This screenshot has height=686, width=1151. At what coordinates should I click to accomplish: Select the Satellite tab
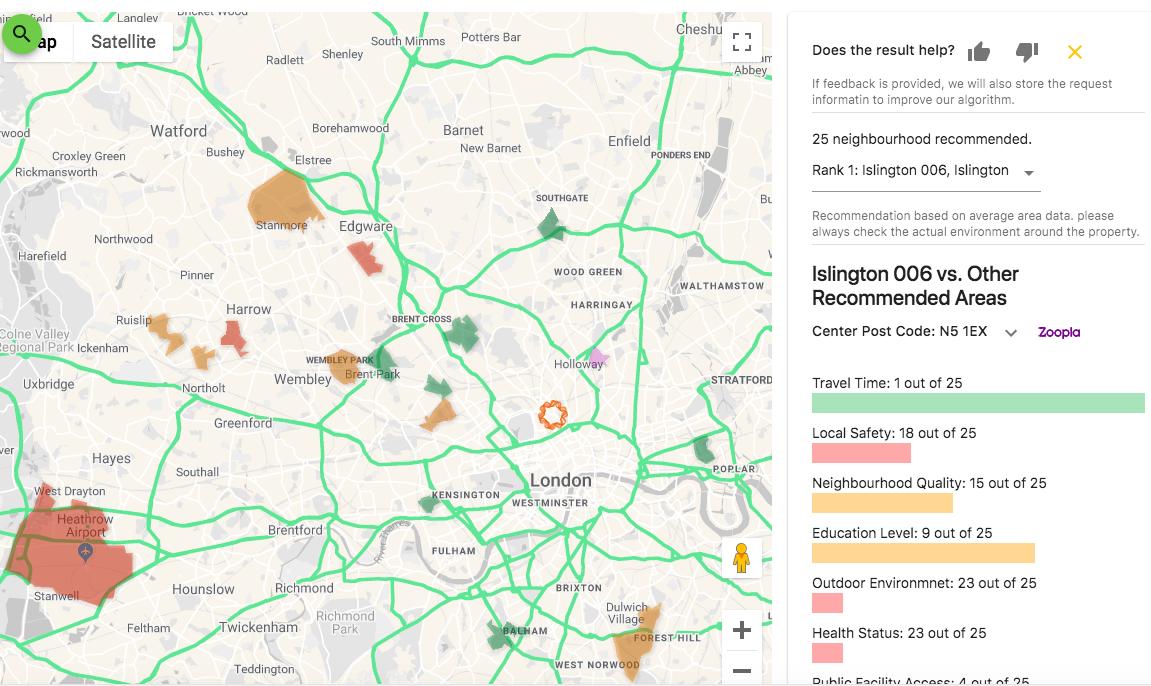tap(123, 42)
